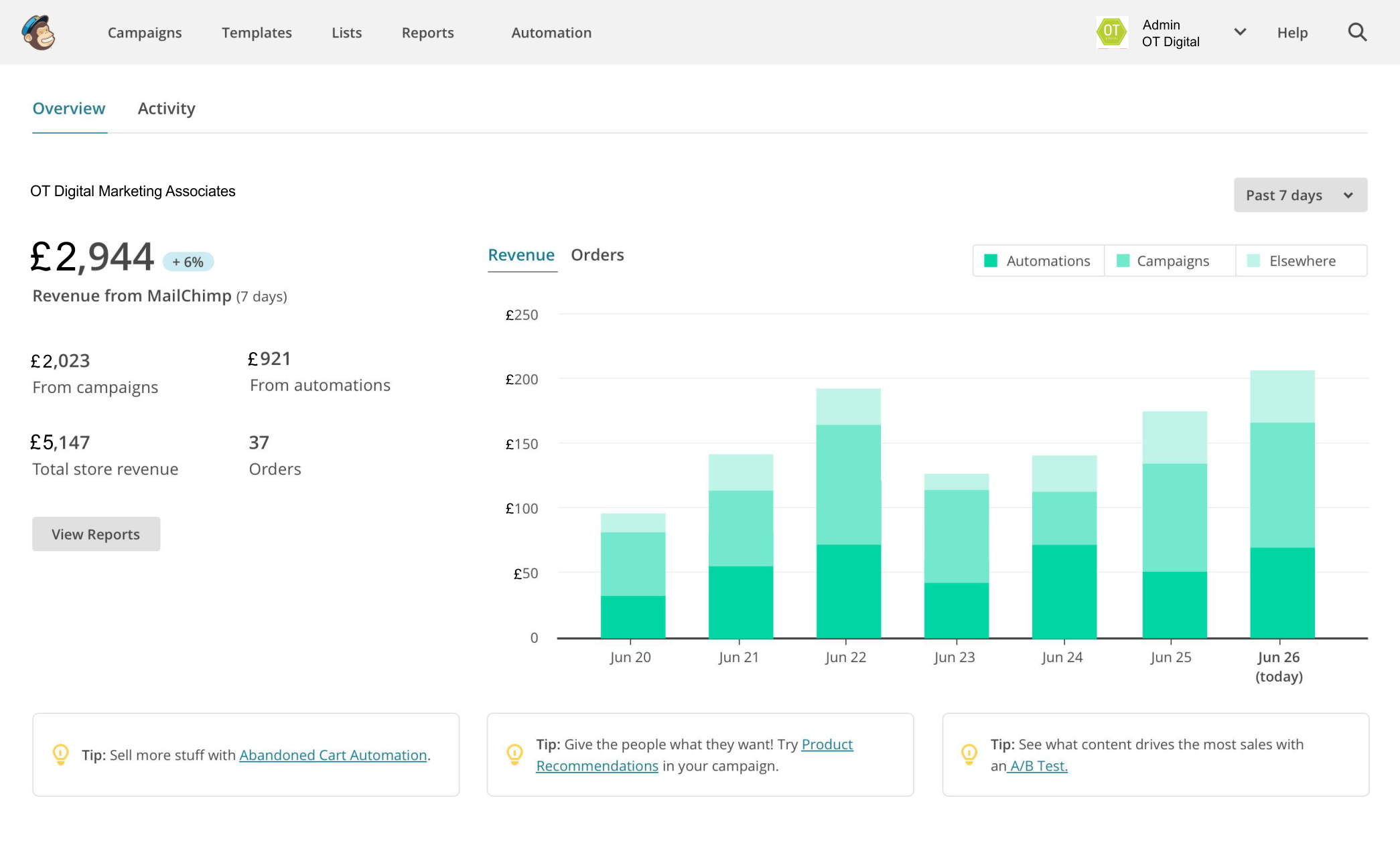
Task: Click lightbulb icon in Abandoned Cart tip
Action: coord(60,755)
